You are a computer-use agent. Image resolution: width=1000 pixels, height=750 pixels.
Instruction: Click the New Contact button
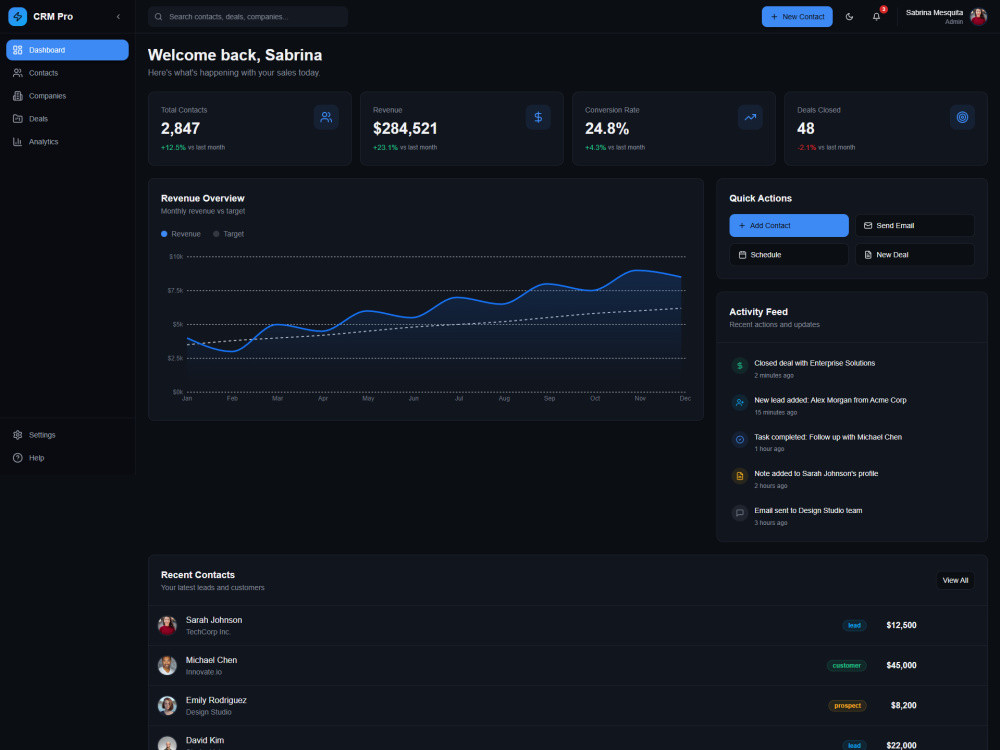tap(797, 17)
